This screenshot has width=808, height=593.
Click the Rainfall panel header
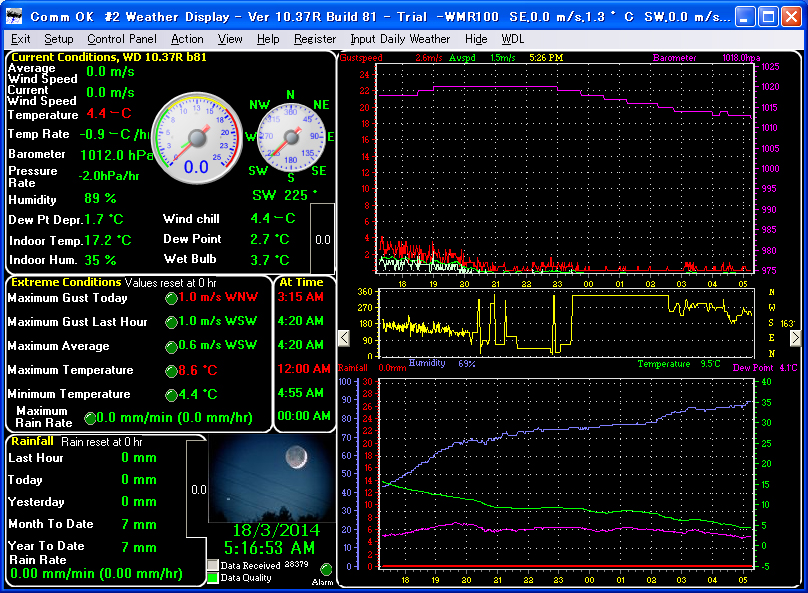pyautogui.click(x=32, y=441)
